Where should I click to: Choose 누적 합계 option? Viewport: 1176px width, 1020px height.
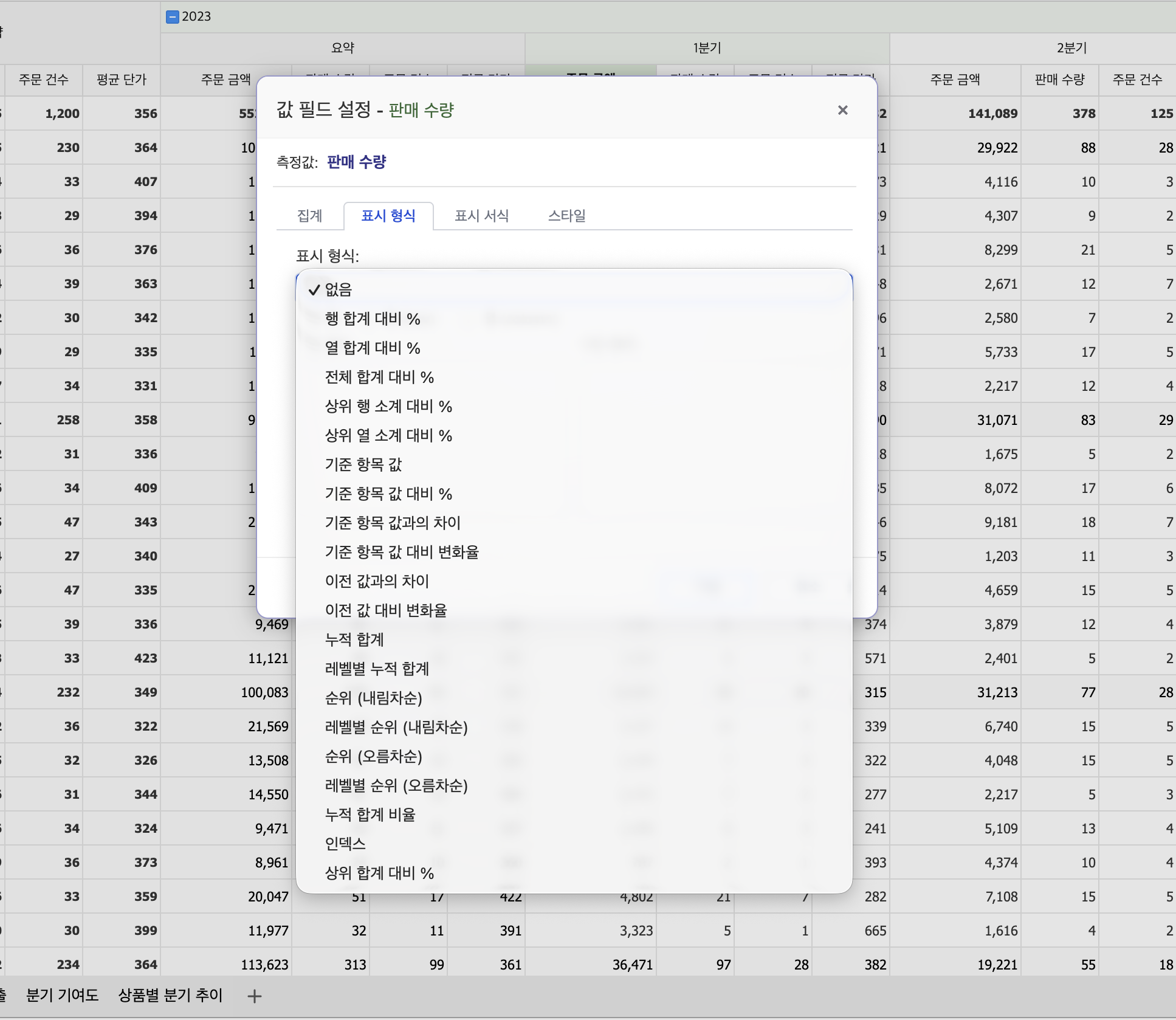click(x=574, y=639)
